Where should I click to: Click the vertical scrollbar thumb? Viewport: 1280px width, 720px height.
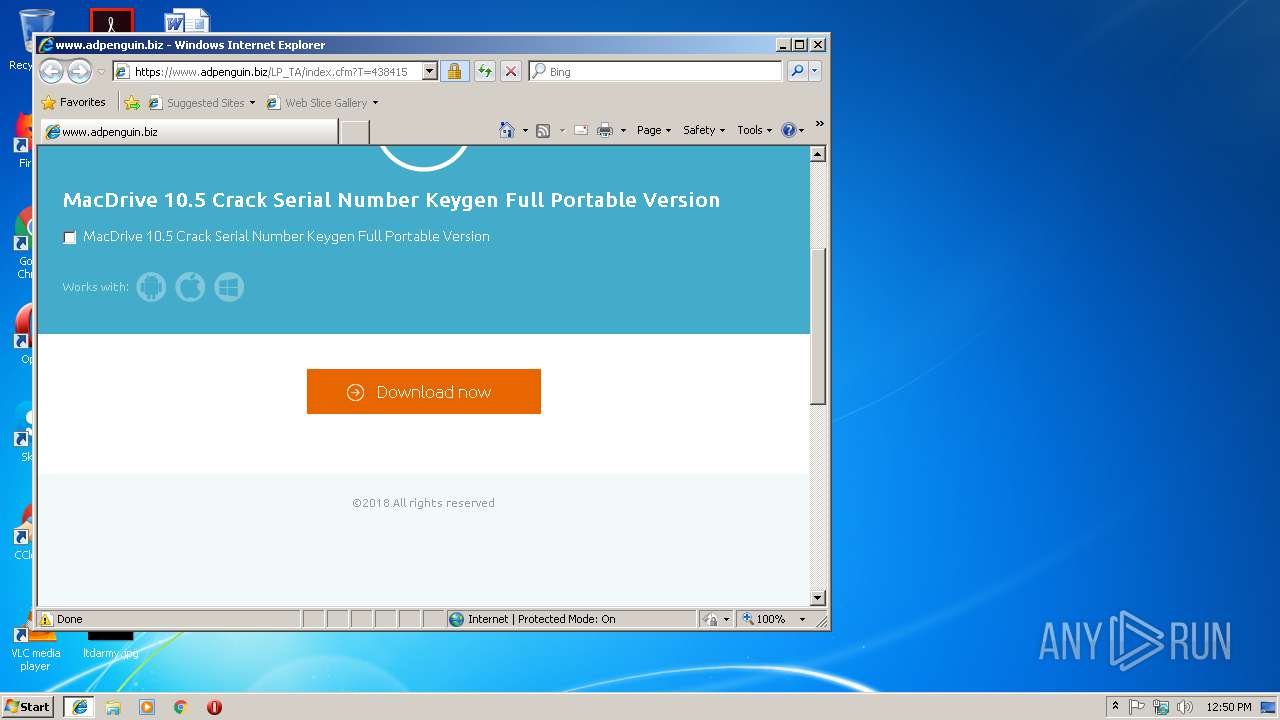click(818, 326)
